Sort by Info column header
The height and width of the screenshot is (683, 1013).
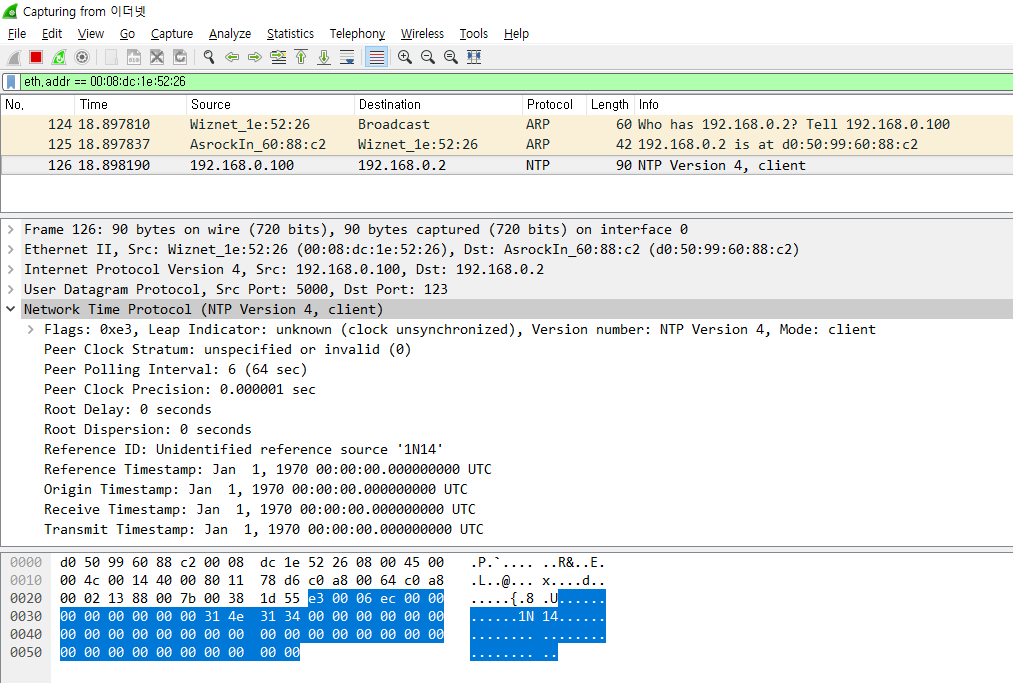coord(823,105)
